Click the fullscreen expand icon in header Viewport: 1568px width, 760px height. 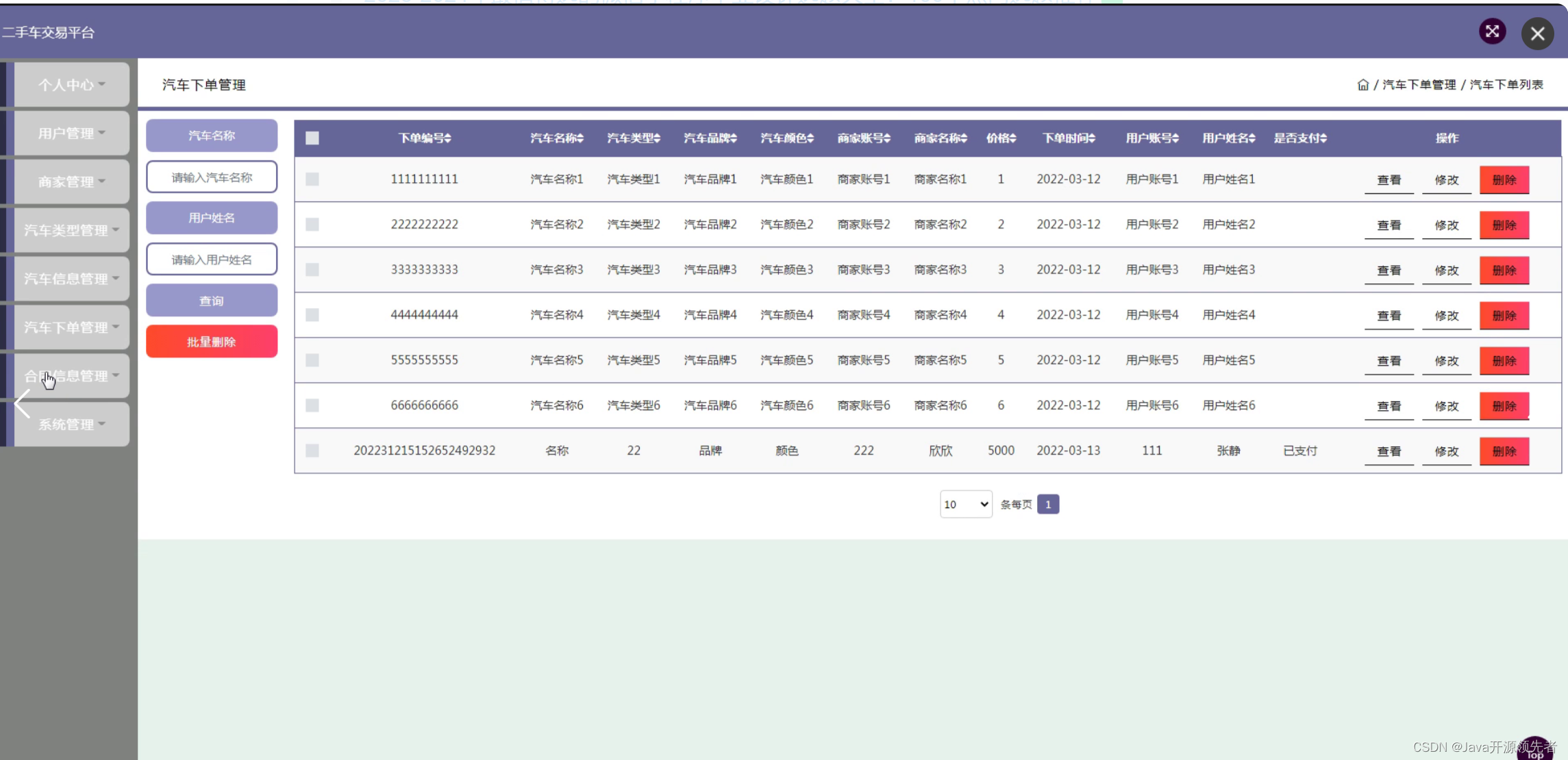click(1492, 31)
